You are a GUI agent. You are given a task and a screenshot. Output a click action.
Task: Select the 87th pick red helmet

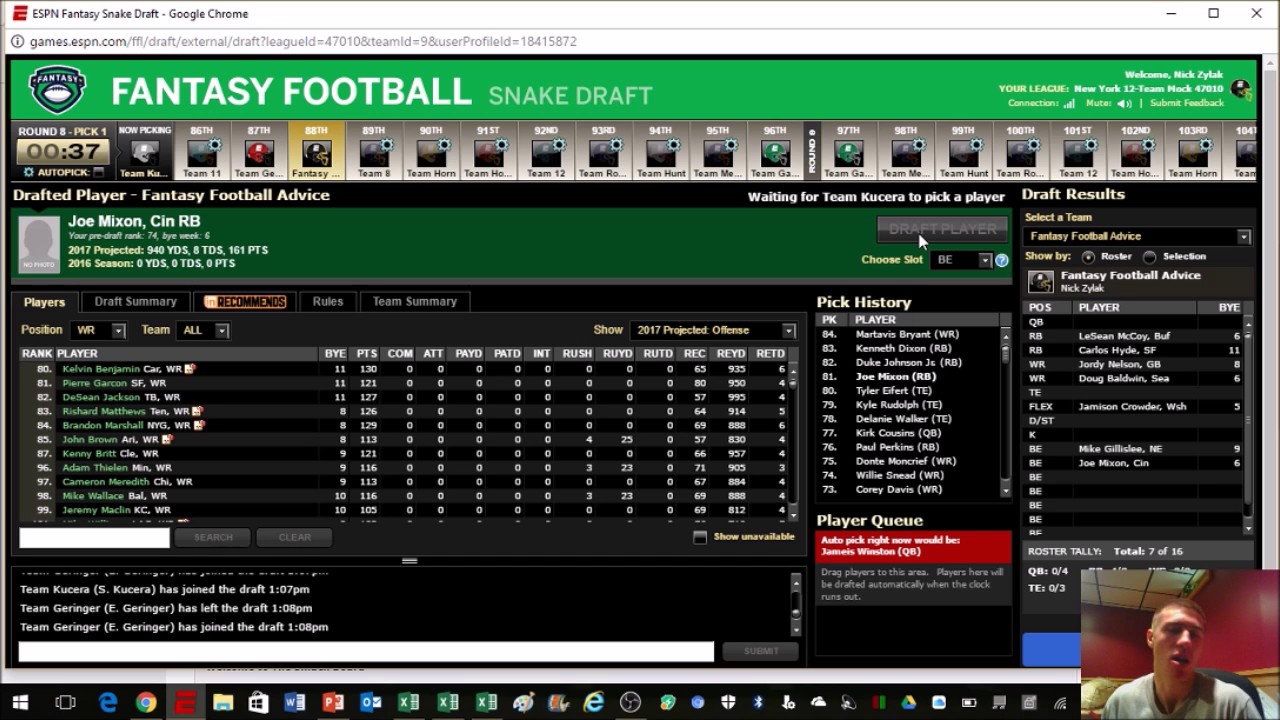[258, 153]
